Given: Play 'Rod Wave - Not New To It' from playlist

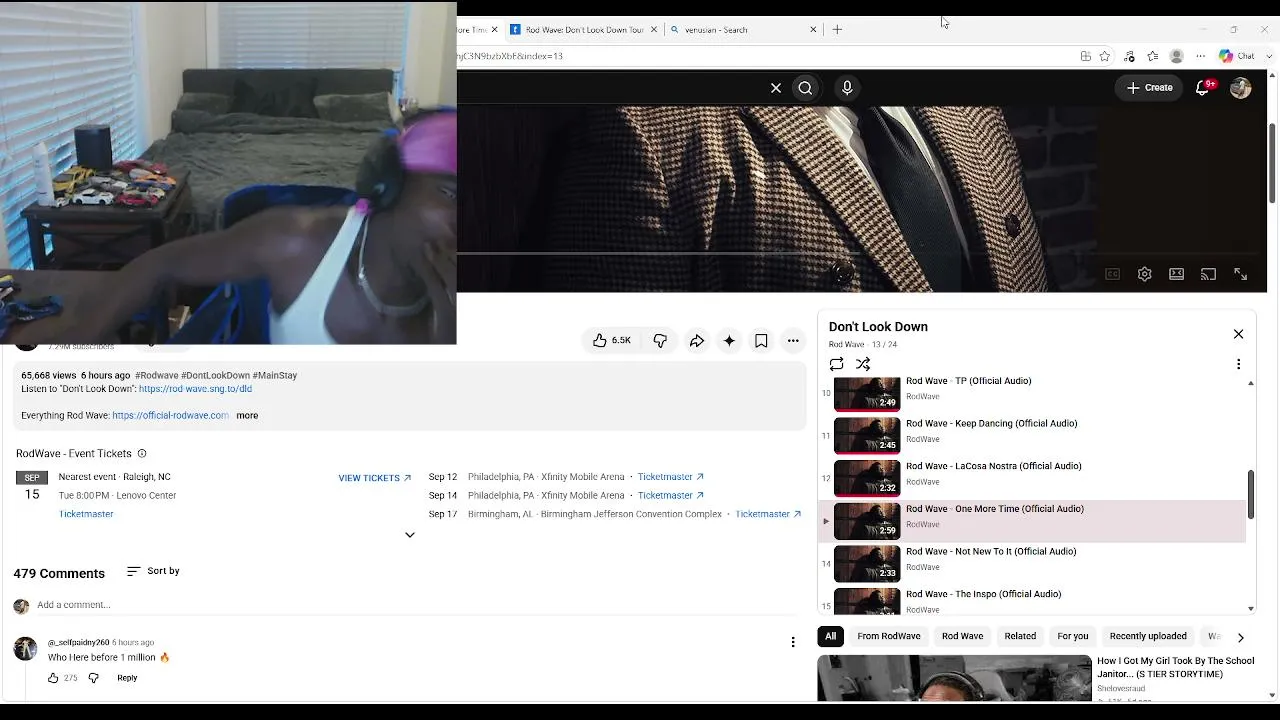Looking at the screenshot, I should (x=1032, y=563).
